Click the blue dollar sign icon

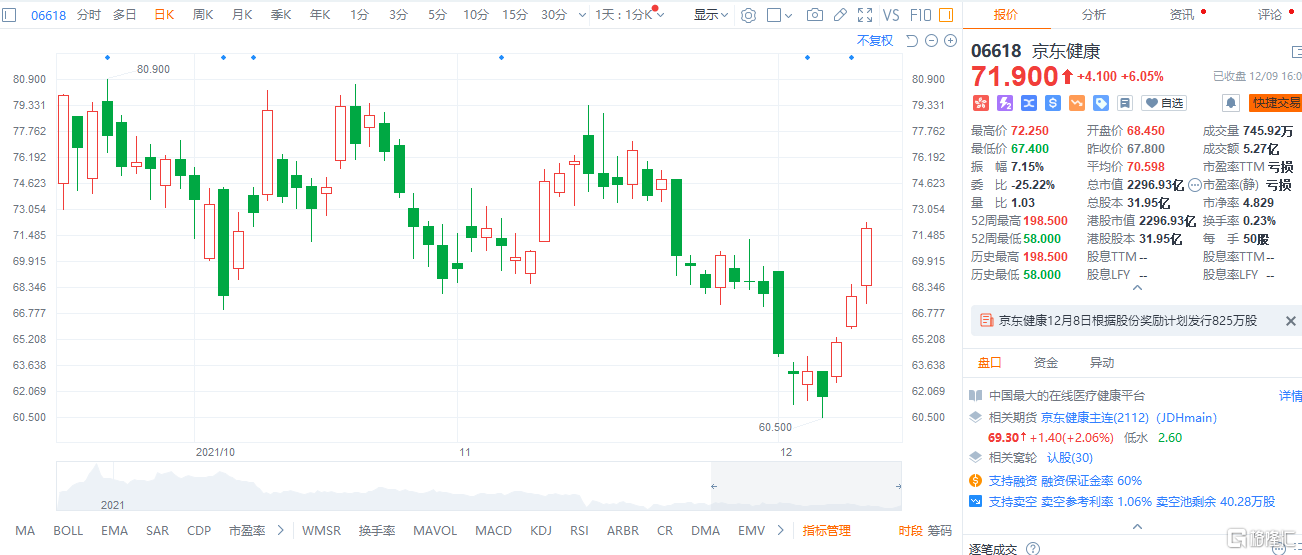1052,103
